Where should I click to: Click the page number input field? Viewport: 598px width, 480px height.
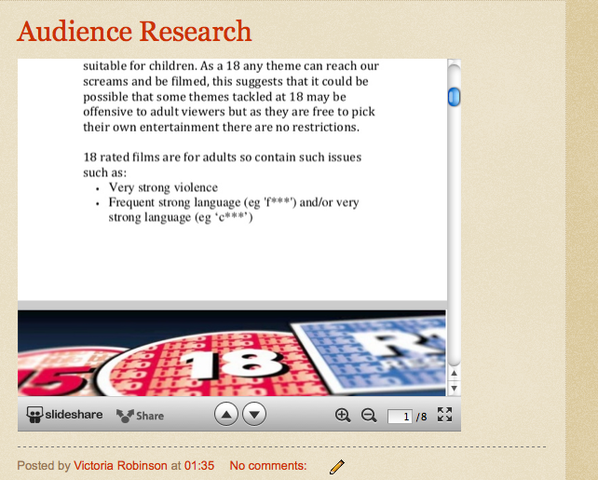[x=400, y=416]
